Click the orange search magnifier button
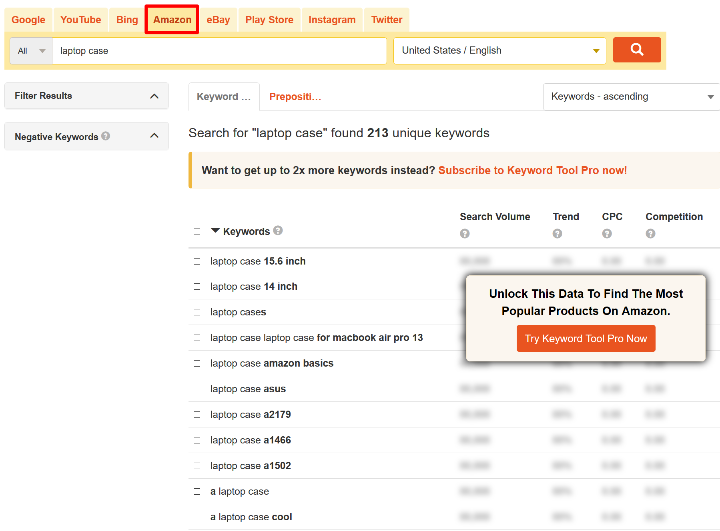 (636, 50)
